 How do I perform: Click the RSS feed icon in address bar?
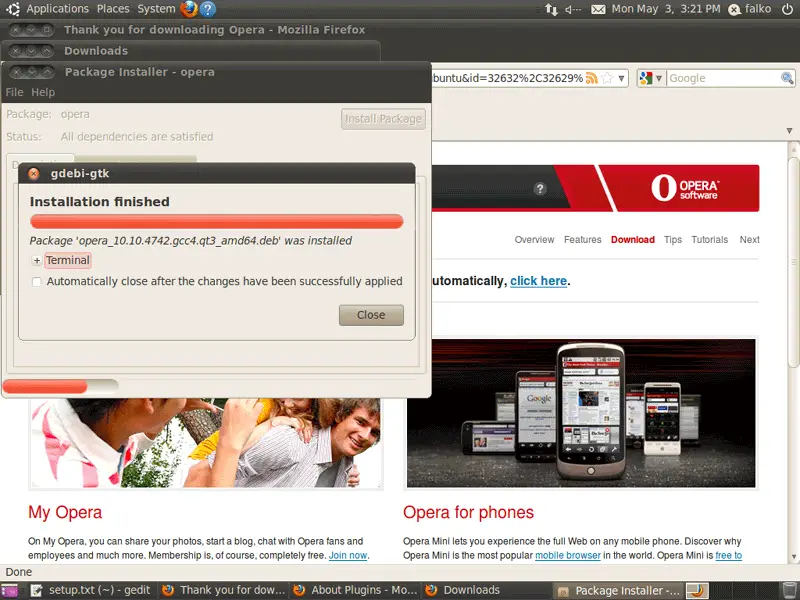(x=591, y=78)
